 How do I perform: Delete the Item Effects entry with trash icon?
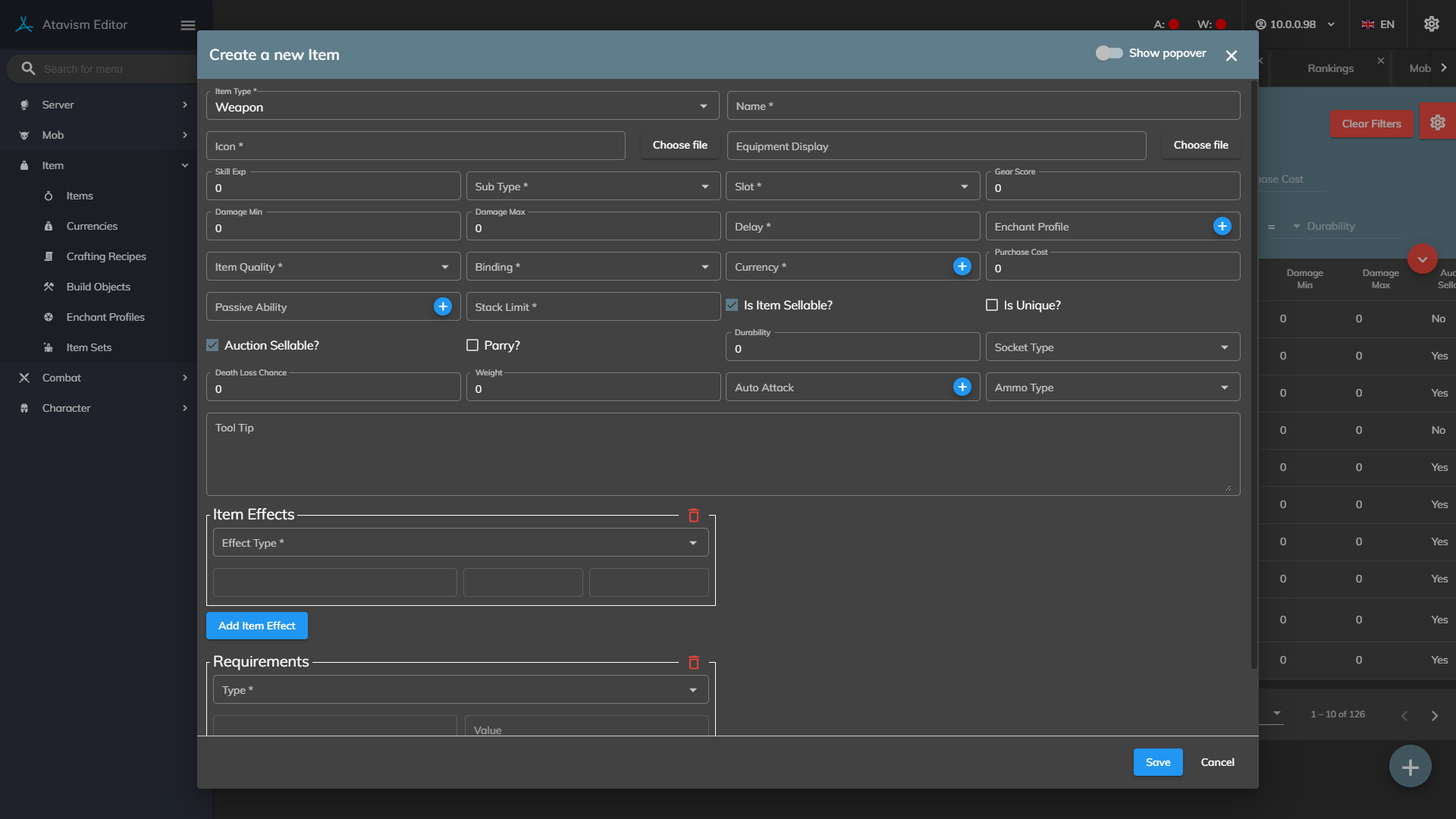click(693, 516)
